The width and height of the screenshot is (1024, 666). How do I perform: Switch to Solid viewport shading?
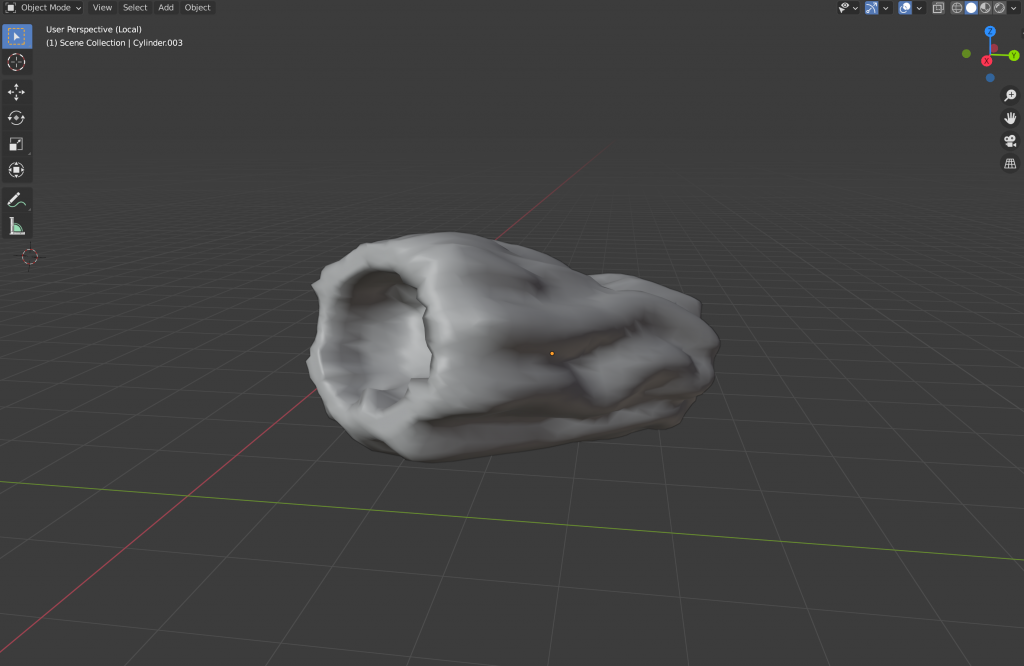click(x=971, y=8)
